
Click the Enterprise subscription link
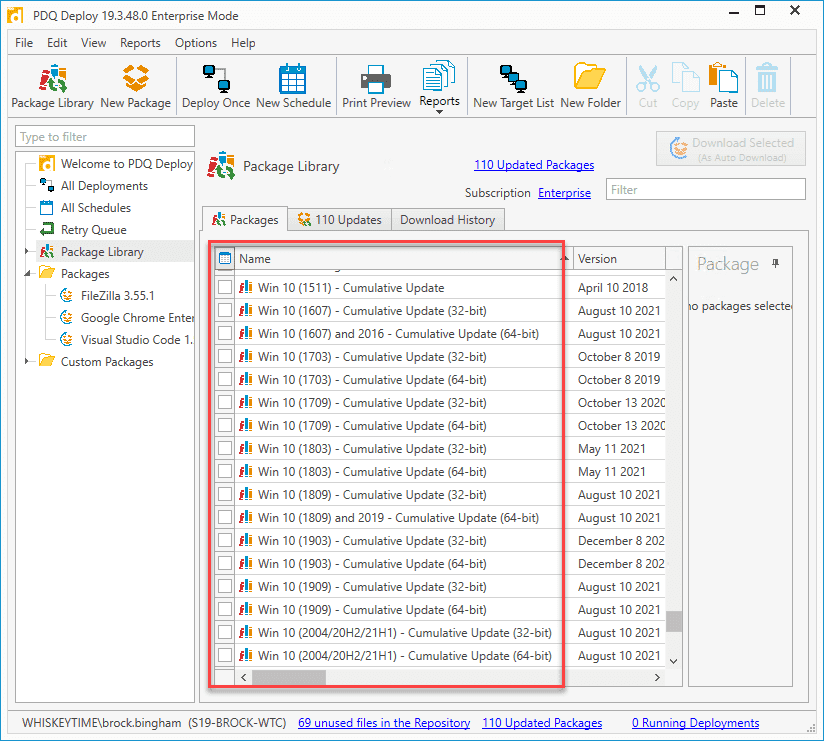click(x=564, y=193)
